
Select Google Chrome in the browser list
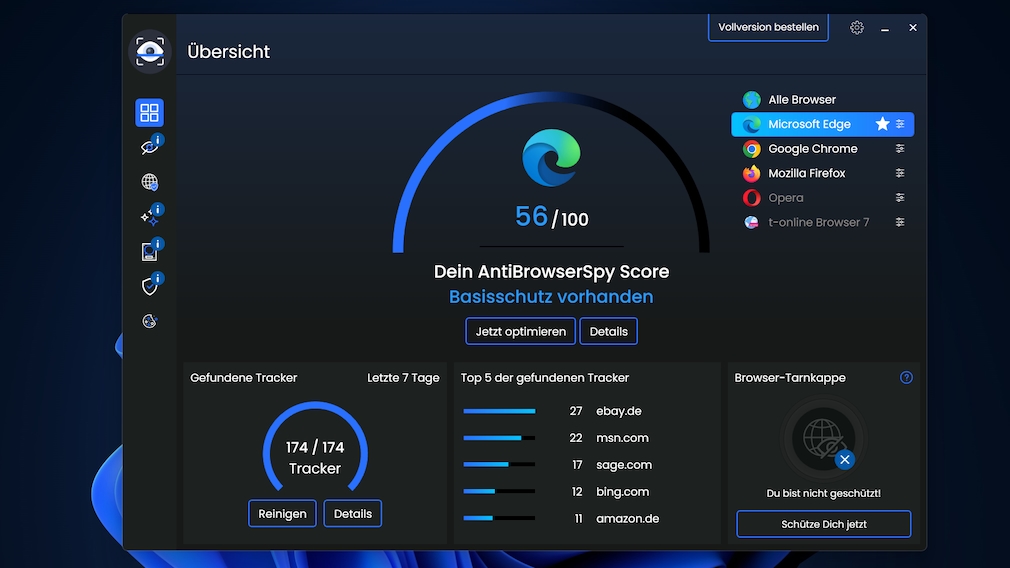[823, 149]
